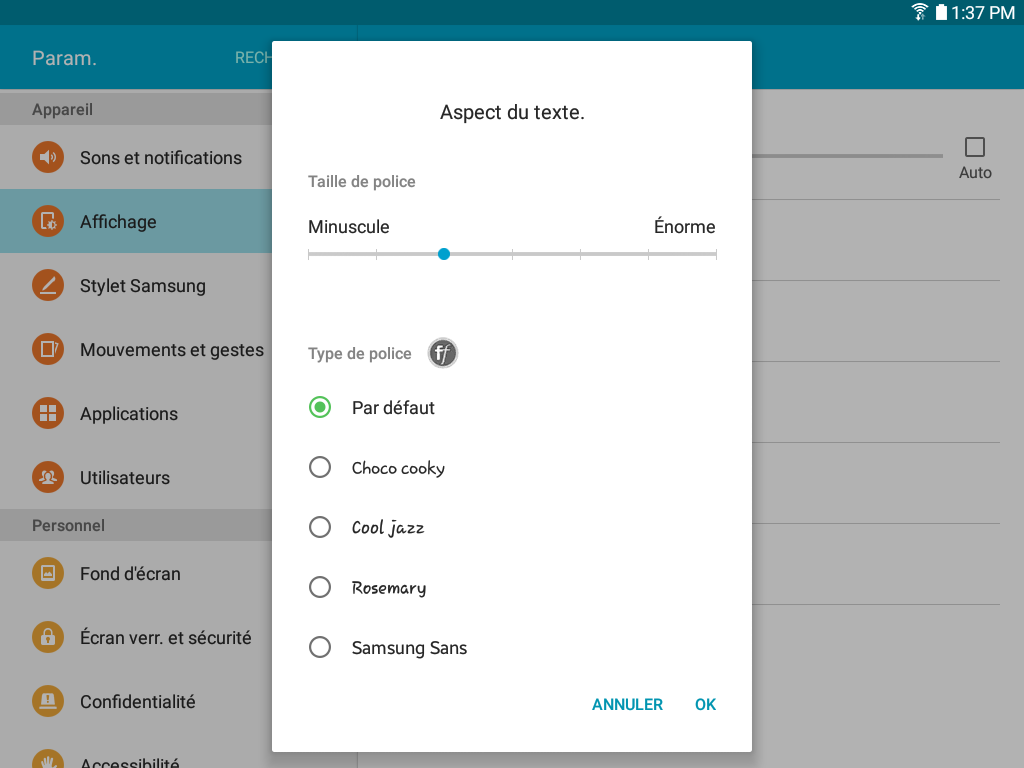Select the Rosemary font
Image resolution: width=1024 pixels, height=768 pixels.
pyautogui.click(x=368, y=587)
